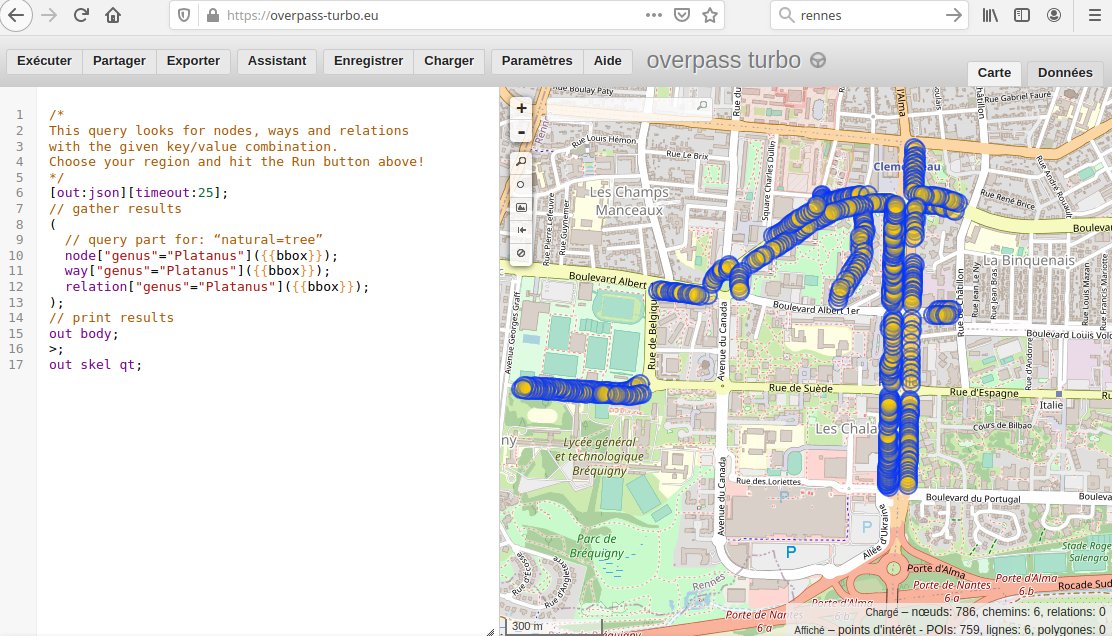The height and width of the screenshot is (636, 1112).
Task: Run the query with Exécuter
Action: click(x=44, y=61)
